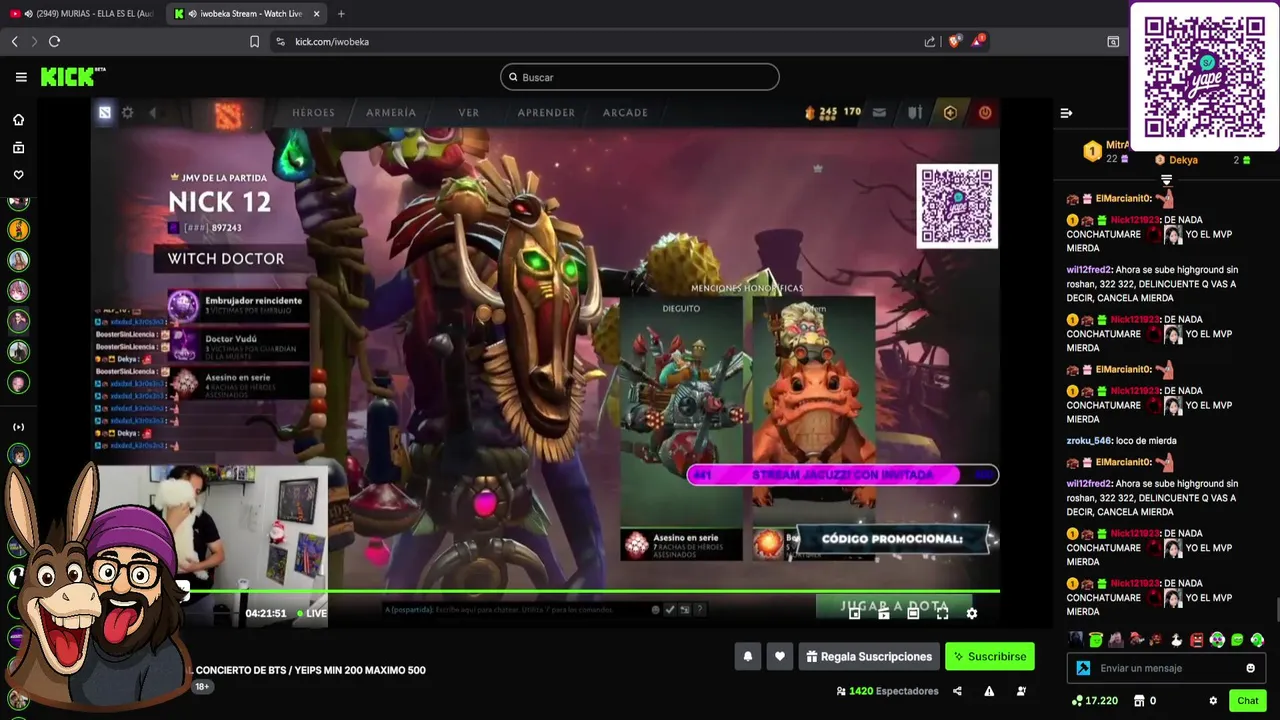1280x720 pixels.
Task: Go to Kick home via logo
Action: 72,77
